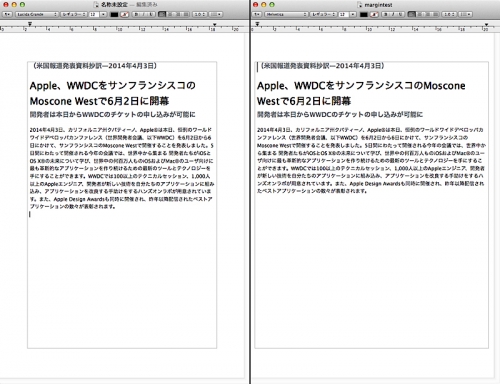Image resolution: width=500 pixels, height=384 pixels.
Task: Click subheading '開発者は本日から' in margintest document
Action: tap(283, 114)
